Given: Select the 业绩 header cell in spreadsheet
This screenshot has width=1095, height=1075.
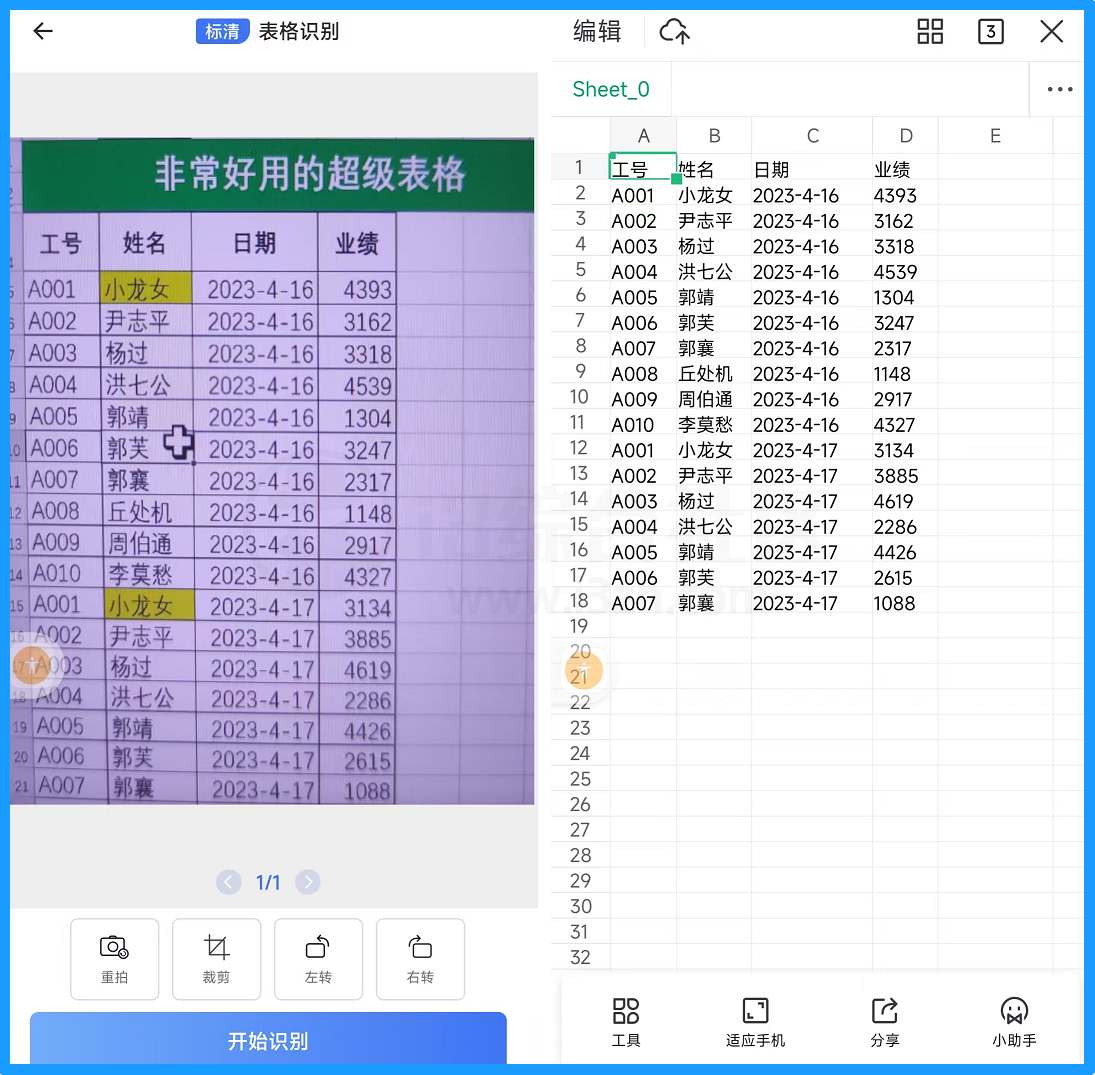Looking at the screenshot, I should (905, 168).
